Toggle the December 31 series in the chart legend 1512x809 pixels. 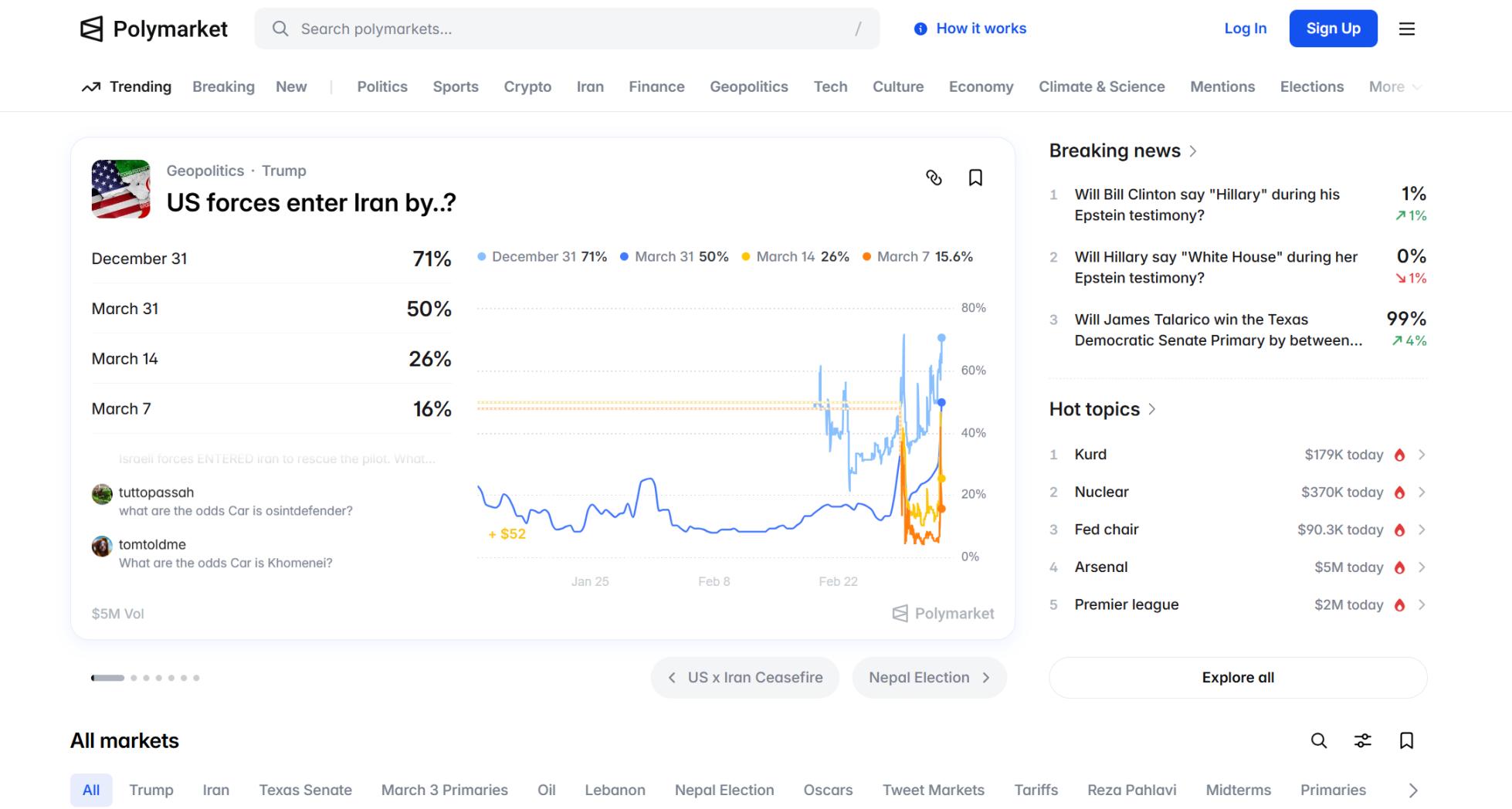541,256
